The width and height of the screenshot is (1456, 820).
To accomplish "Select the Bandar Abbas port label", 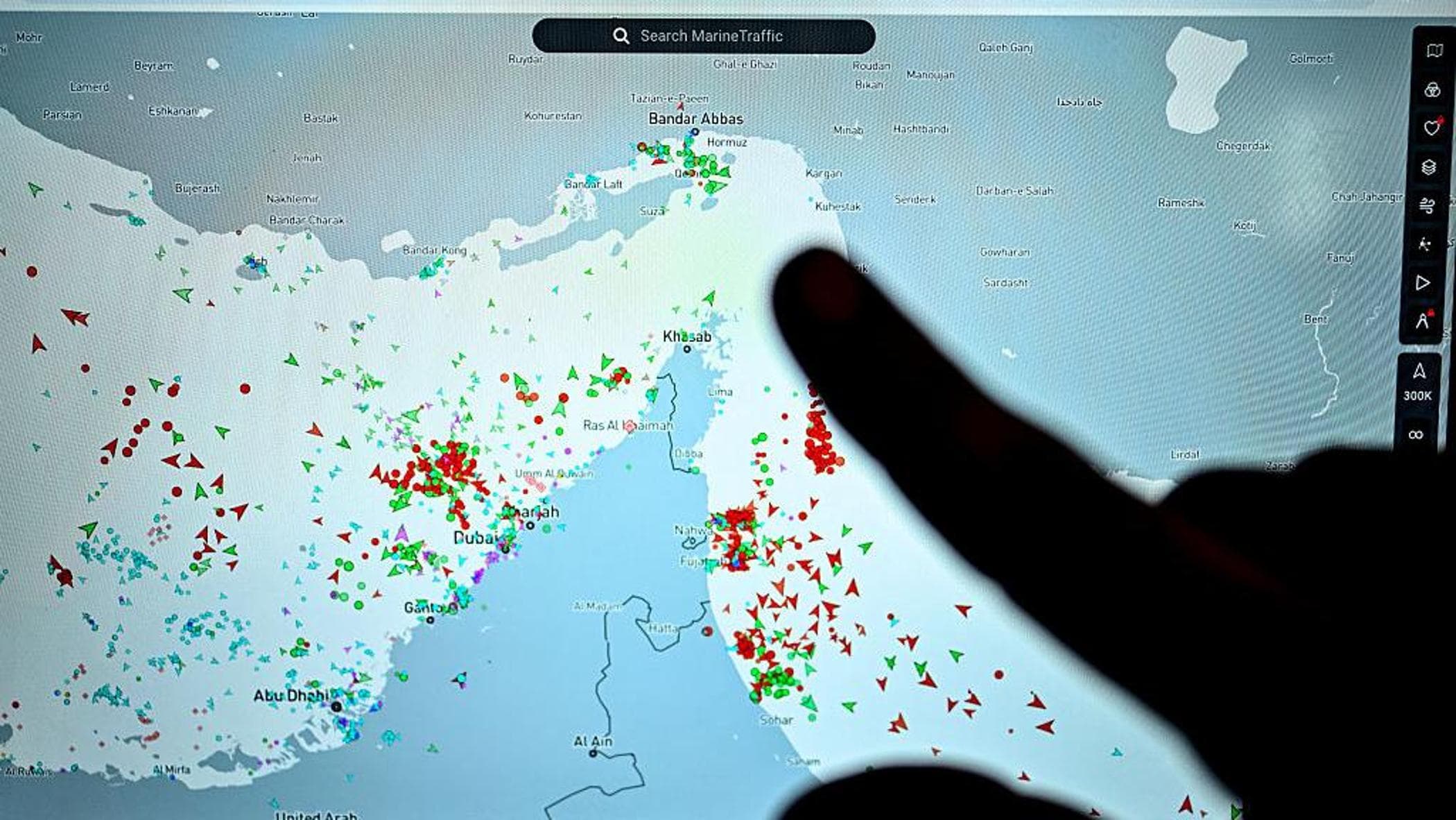I will (695, 119).
